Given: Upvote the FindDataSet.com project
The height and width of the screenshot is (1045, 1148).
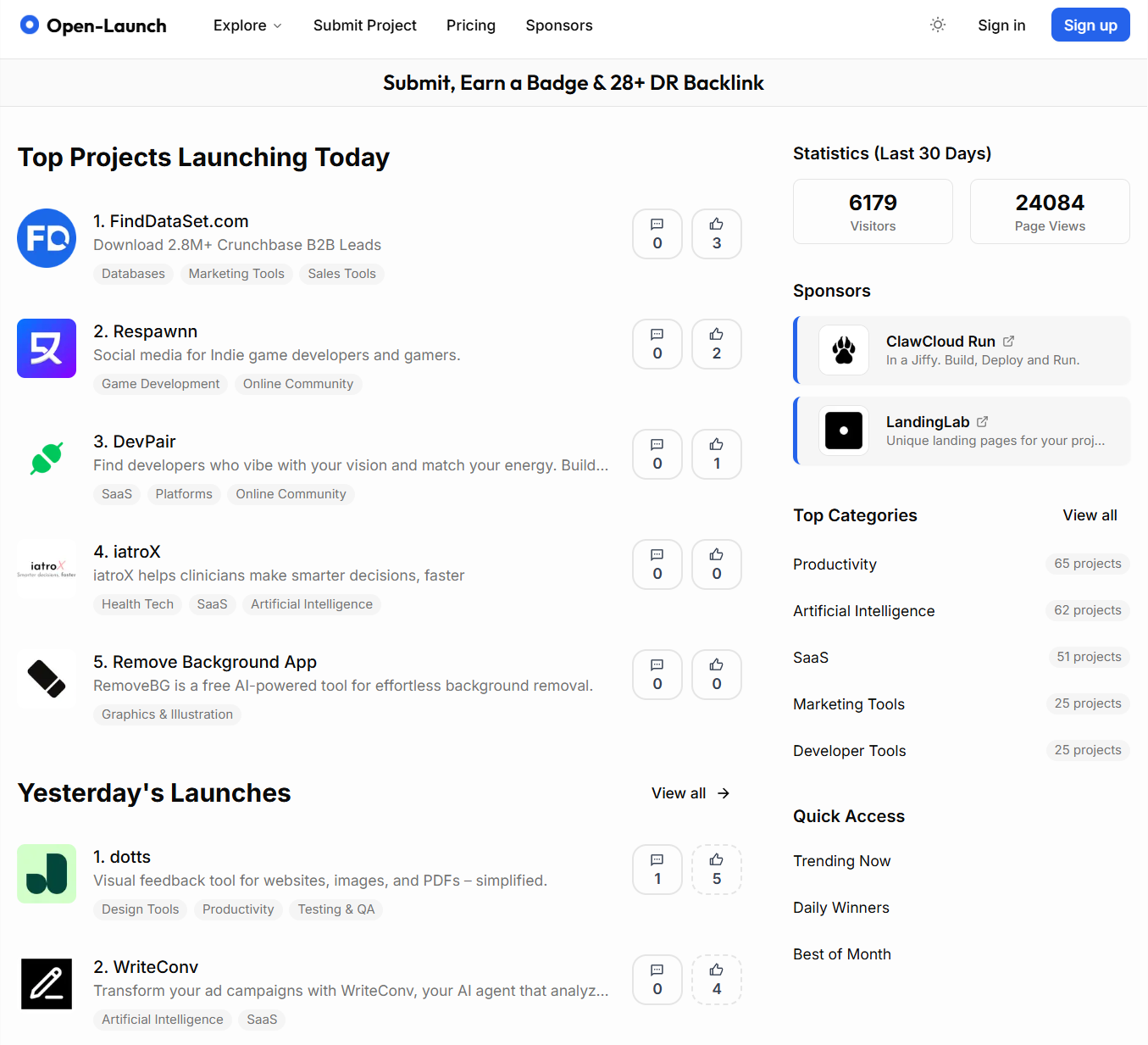Looking at the screenshot, I should [717, 234].
